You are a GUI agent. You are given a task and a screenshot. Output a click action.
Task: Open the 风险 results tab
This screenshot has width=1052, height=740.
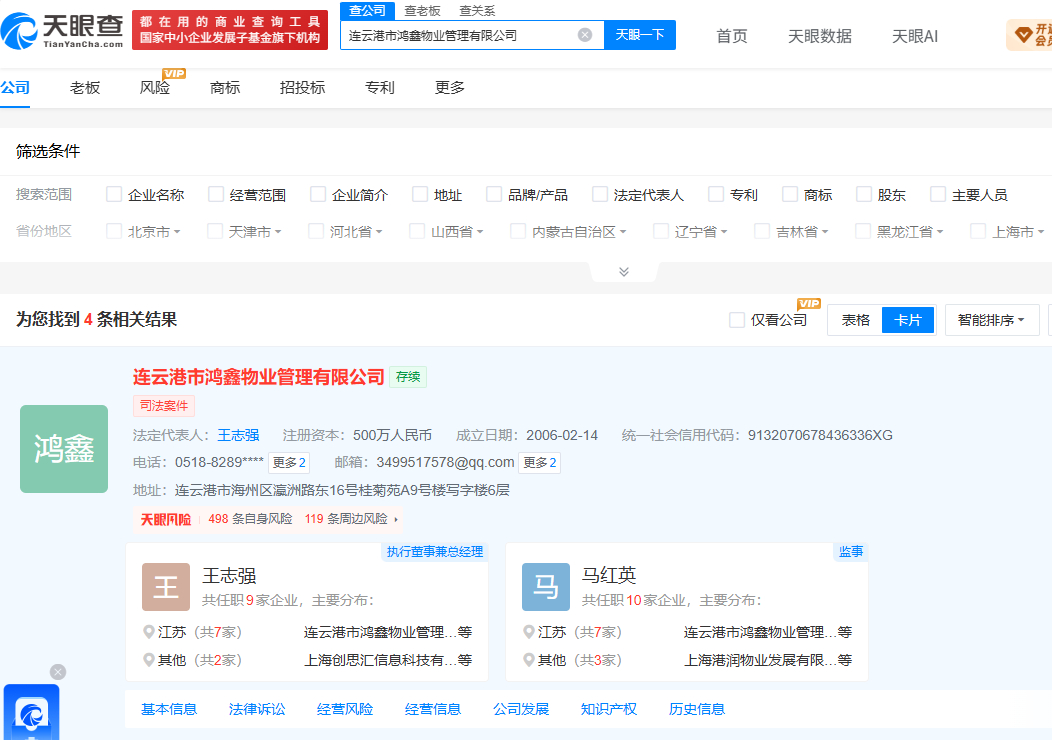(x=155, y=88)
